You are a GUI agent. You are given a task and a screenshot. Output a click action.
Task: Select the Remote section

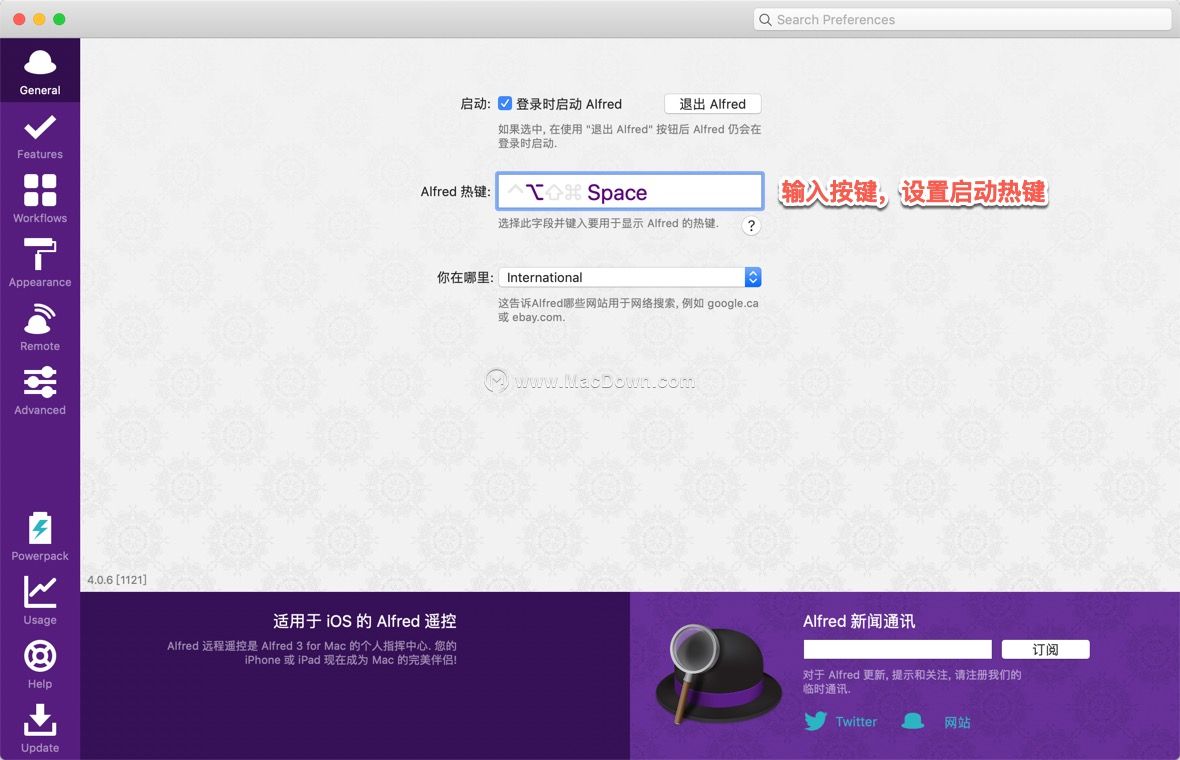tap(40, 327)
